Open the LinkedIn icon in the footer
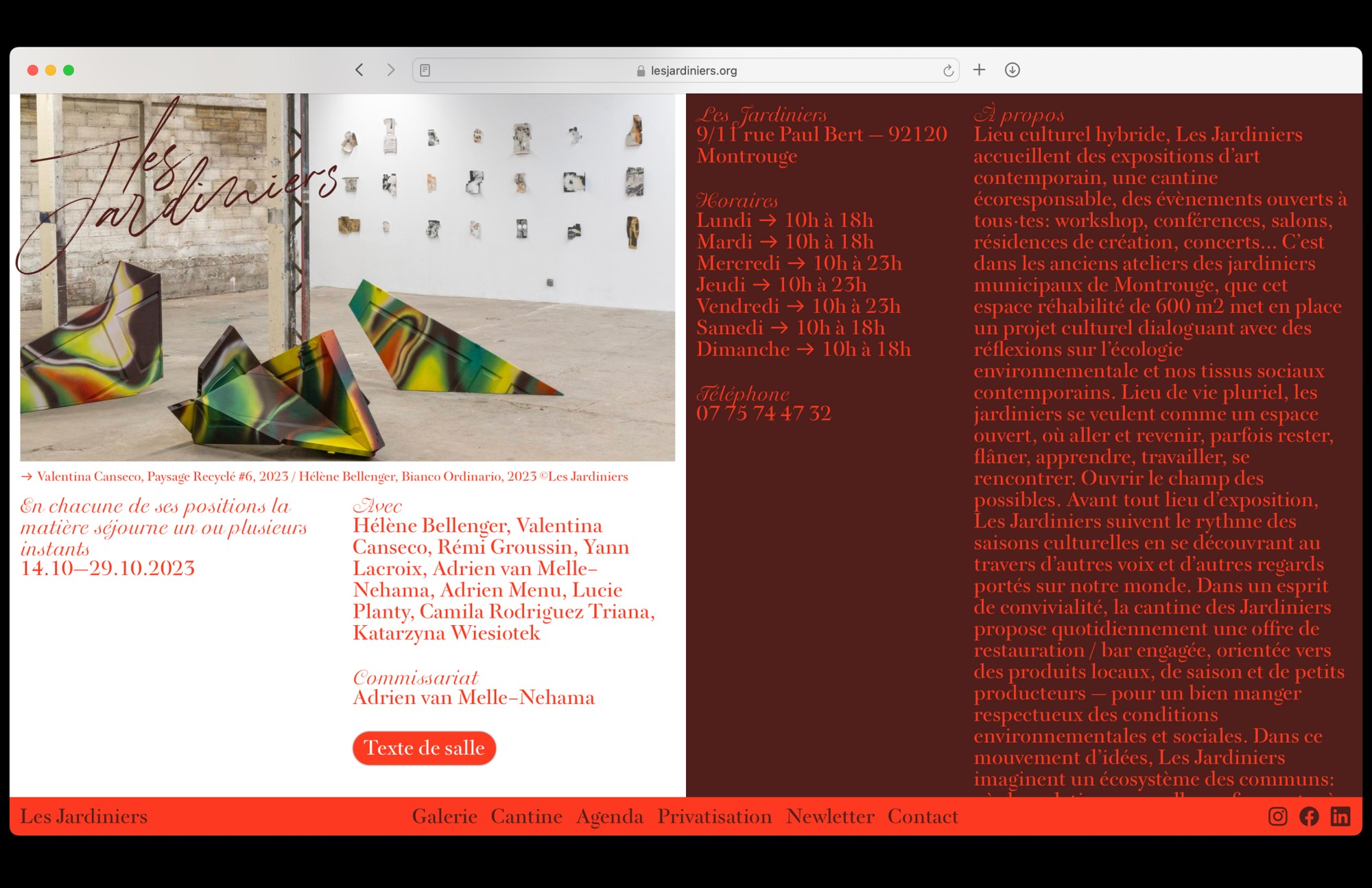The image size is (1372, 888). [1340, 816]
